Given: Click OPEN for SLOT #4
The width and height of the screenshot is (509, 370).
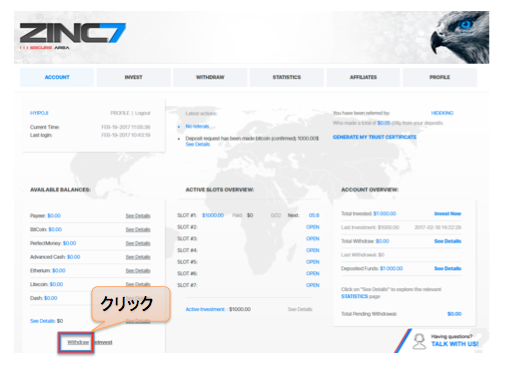Looking at the screenshot, I should 313,250.
